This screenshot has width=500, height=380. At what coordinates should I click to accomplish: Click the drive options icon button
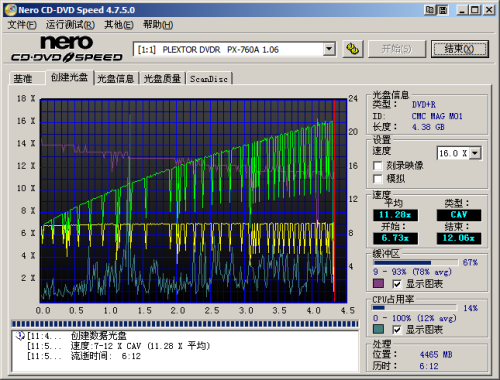tap(353, 49)
